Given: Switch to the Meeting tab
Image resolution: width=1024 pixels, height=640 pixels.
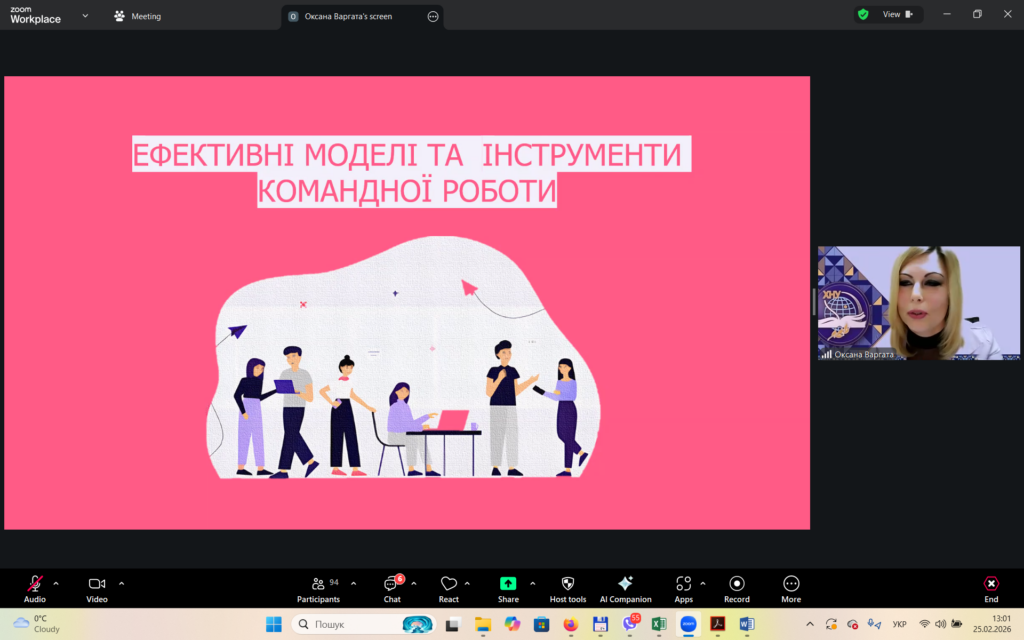Looking at the screenshot, I should (138, 16).
